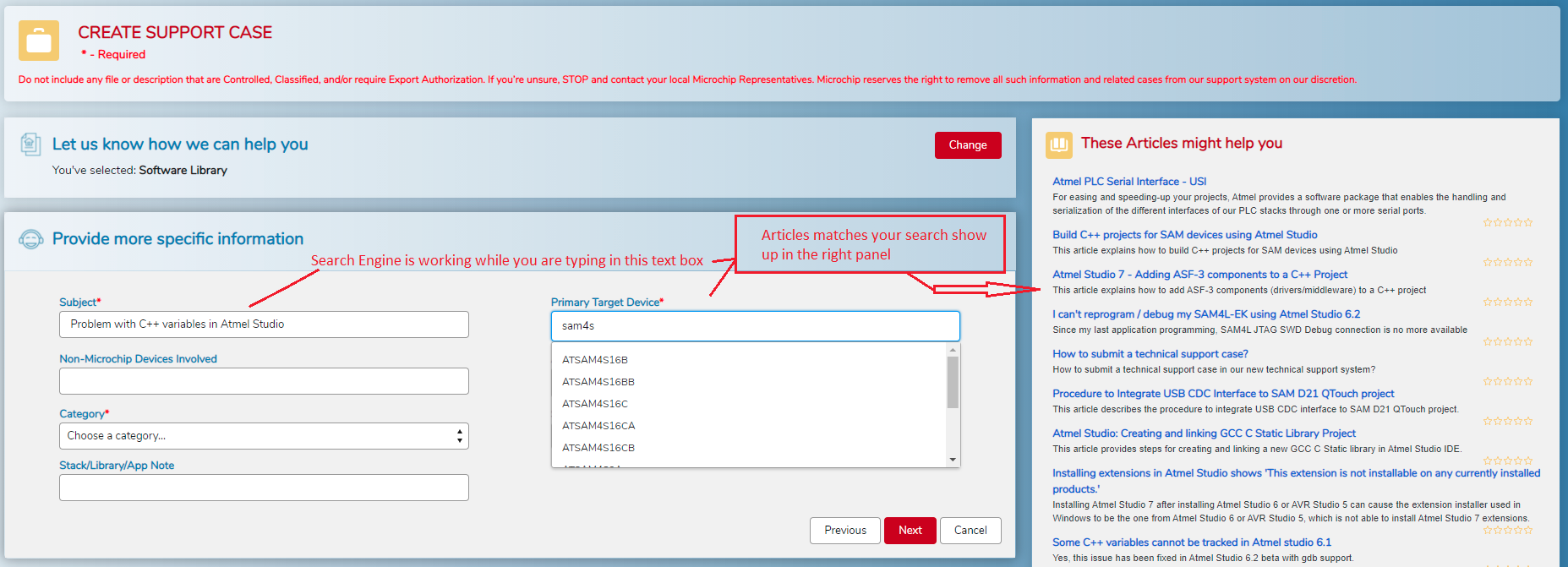The image size is (1568, 567).
Task: Rate the Build C++ projects article stars
Action: pyautogui.click(x=1507, y=263)
